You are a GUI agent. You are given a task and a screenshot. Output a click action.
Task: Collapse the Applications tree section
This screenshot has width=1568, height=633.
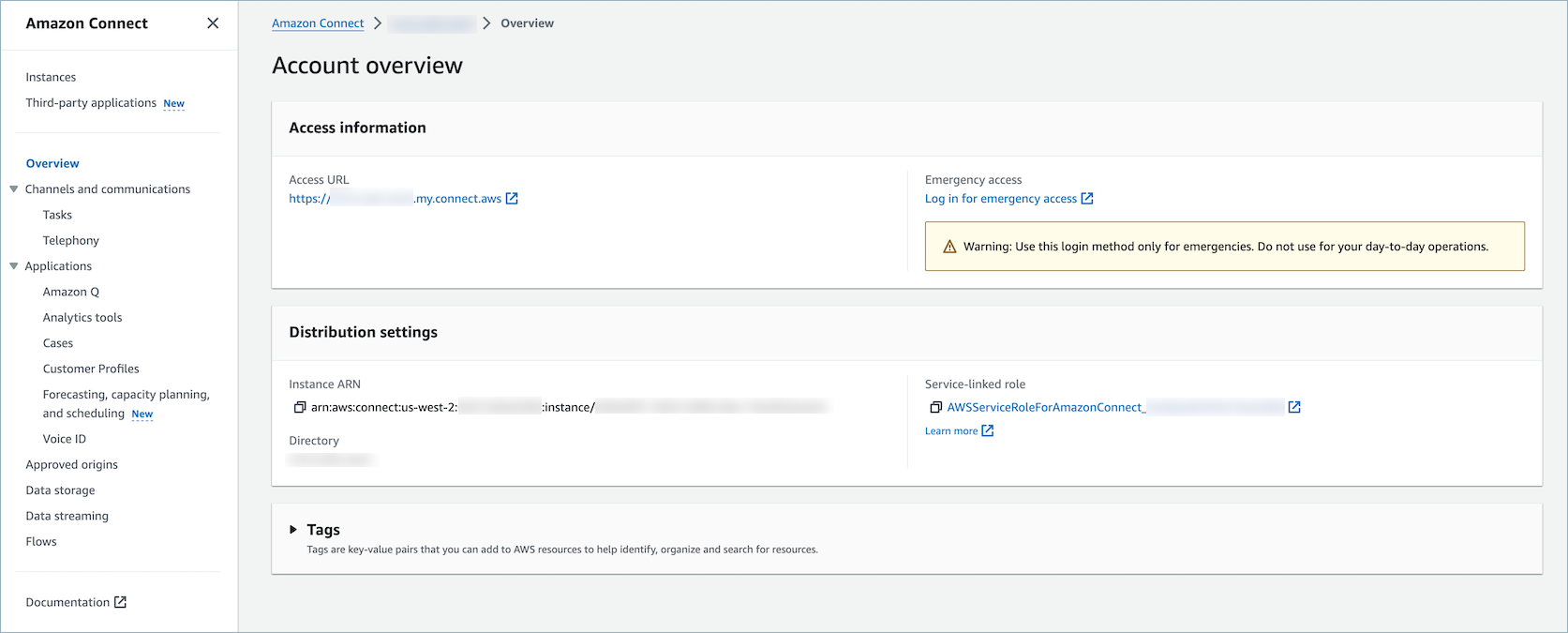[x=14, y=266]
